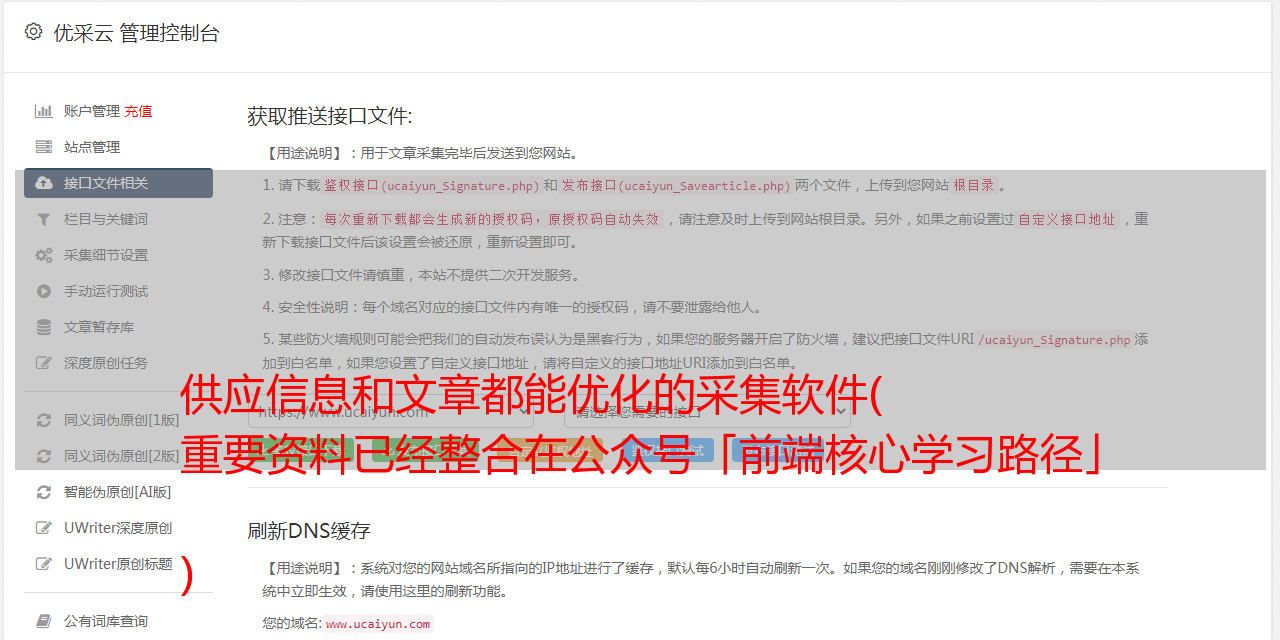The image size is (1280, 640).
Task: Open 采集细节设置 via its gears icon
Action: (44, 255)
